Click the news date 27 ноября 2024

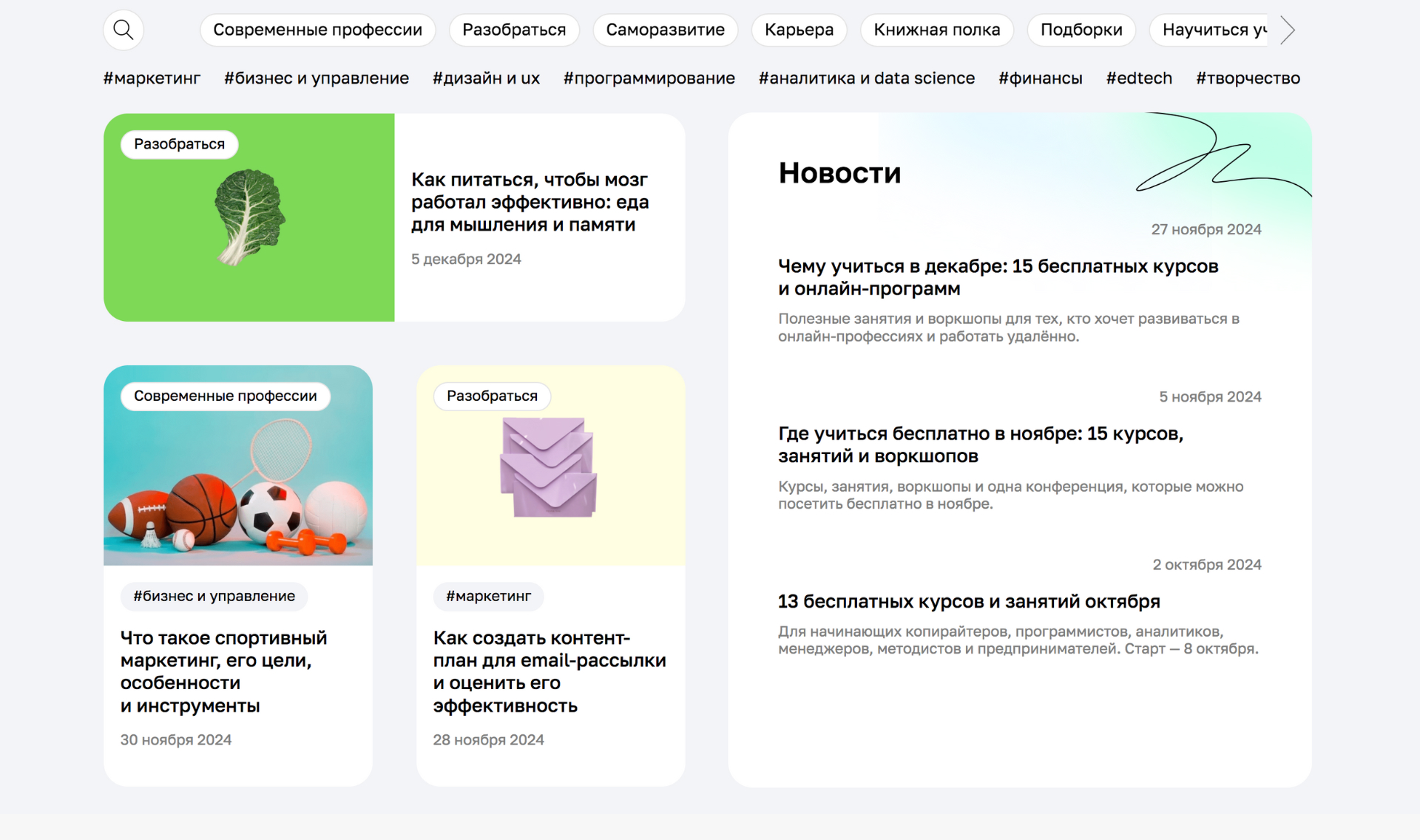1206,230
